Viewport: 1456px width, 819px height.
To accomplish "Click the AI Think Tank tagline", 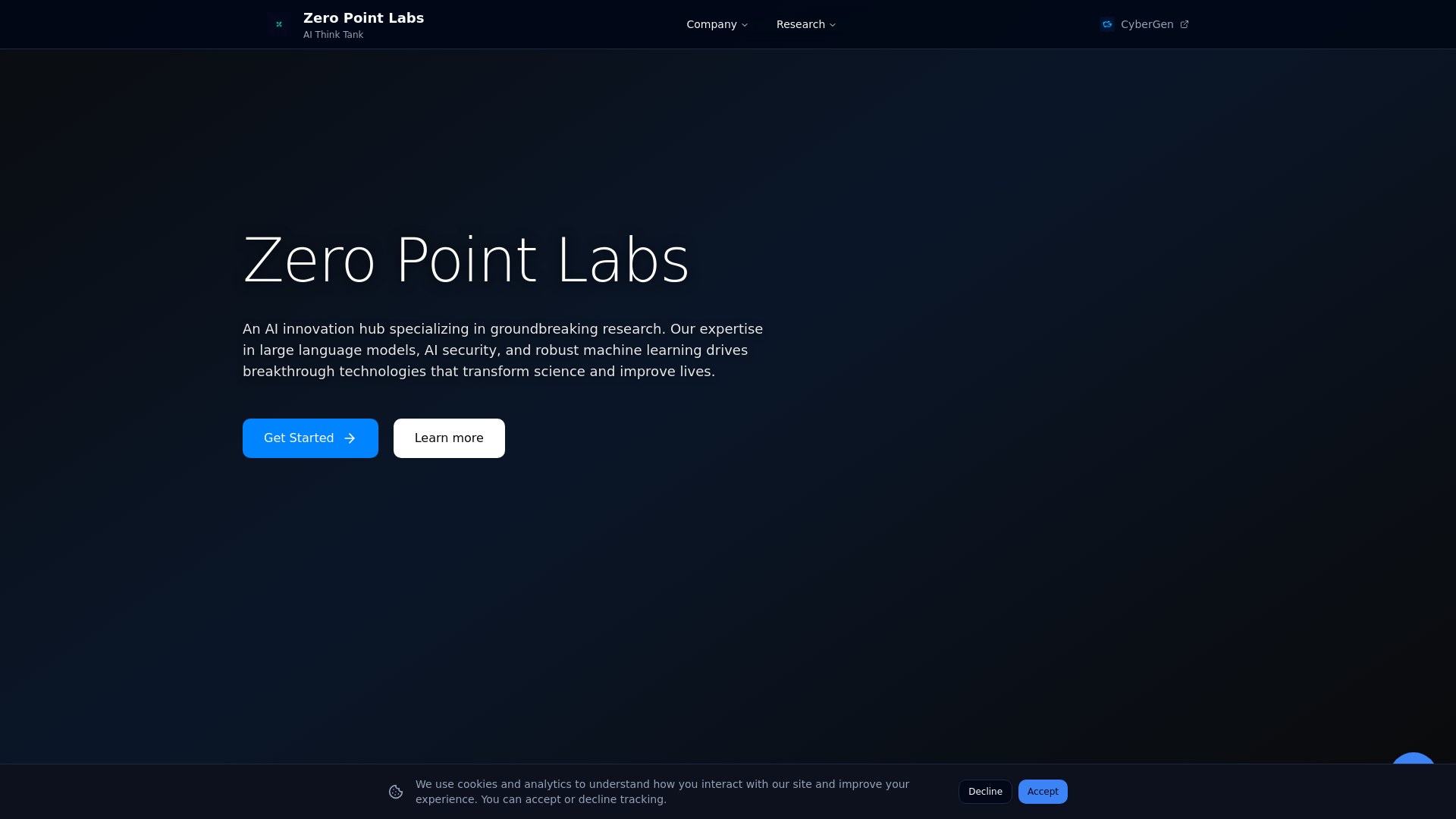I will coord(333,35).
